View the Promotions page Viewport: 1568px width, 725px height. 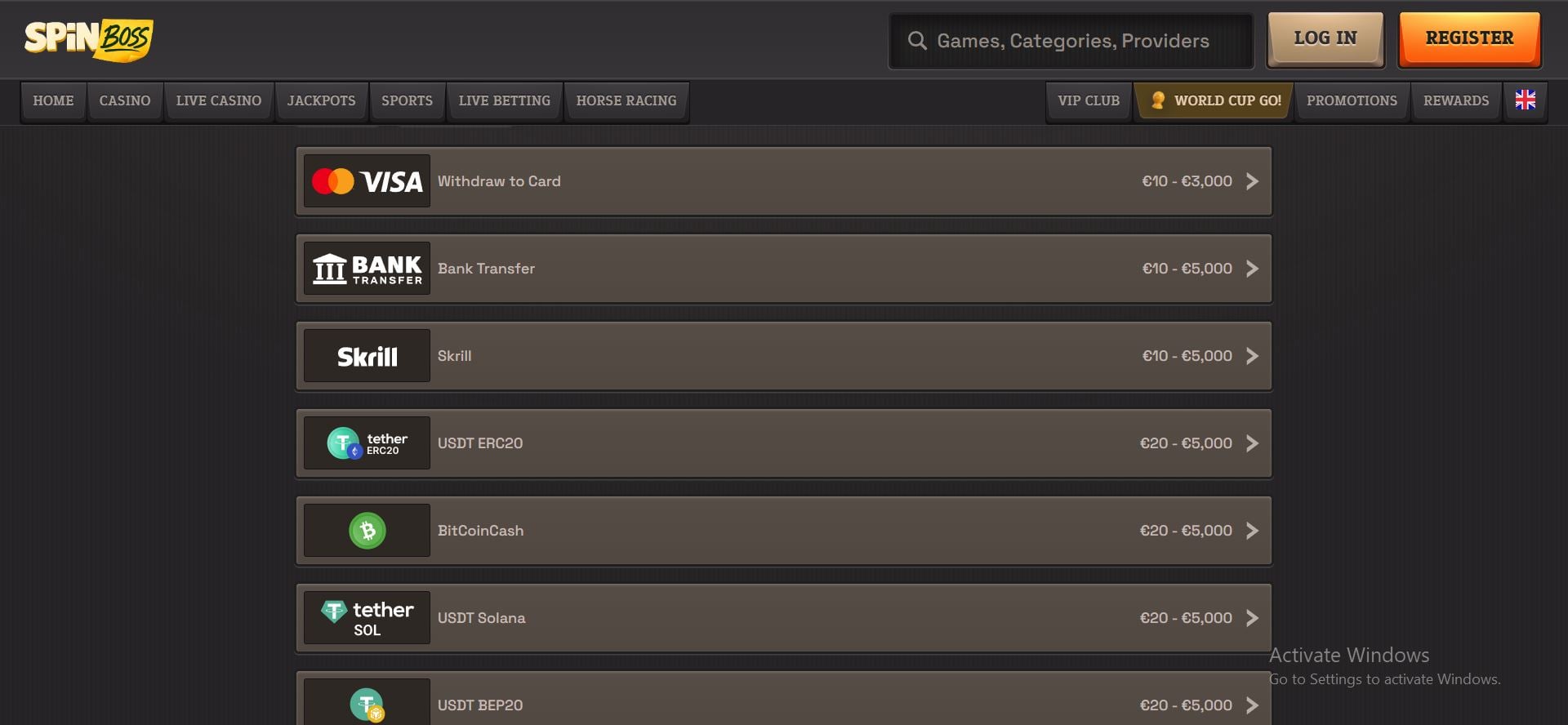pyautogui.click(x=1352, y=101)
